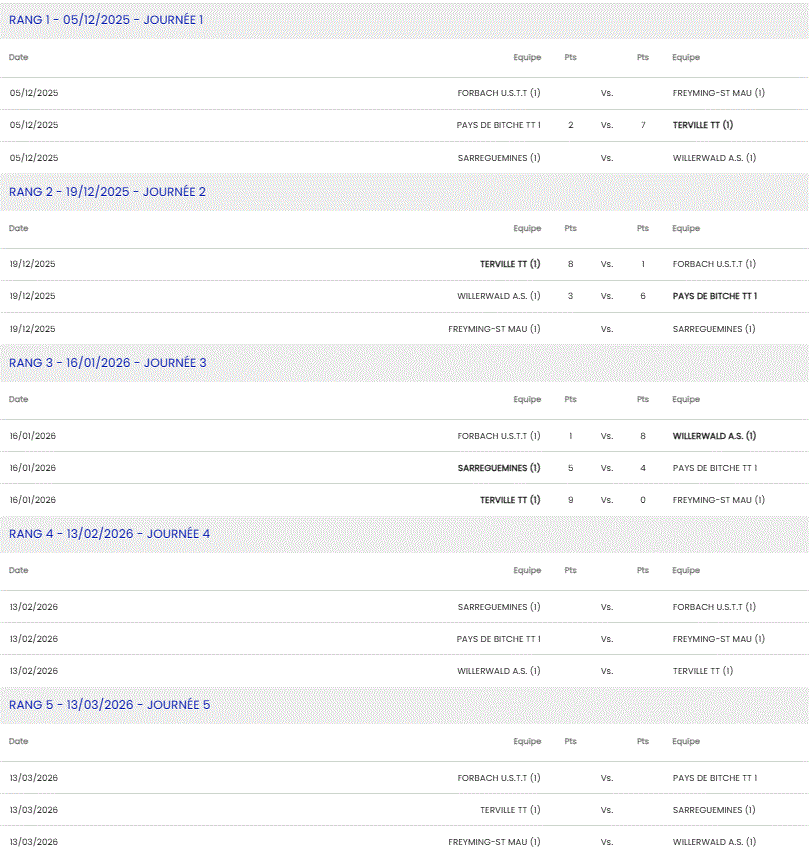The width and height of the screenshot is (809, 864).
Task: Open bold PAYS DE BITCHE TT 1 in Journée 2
Action: (714, 296)
